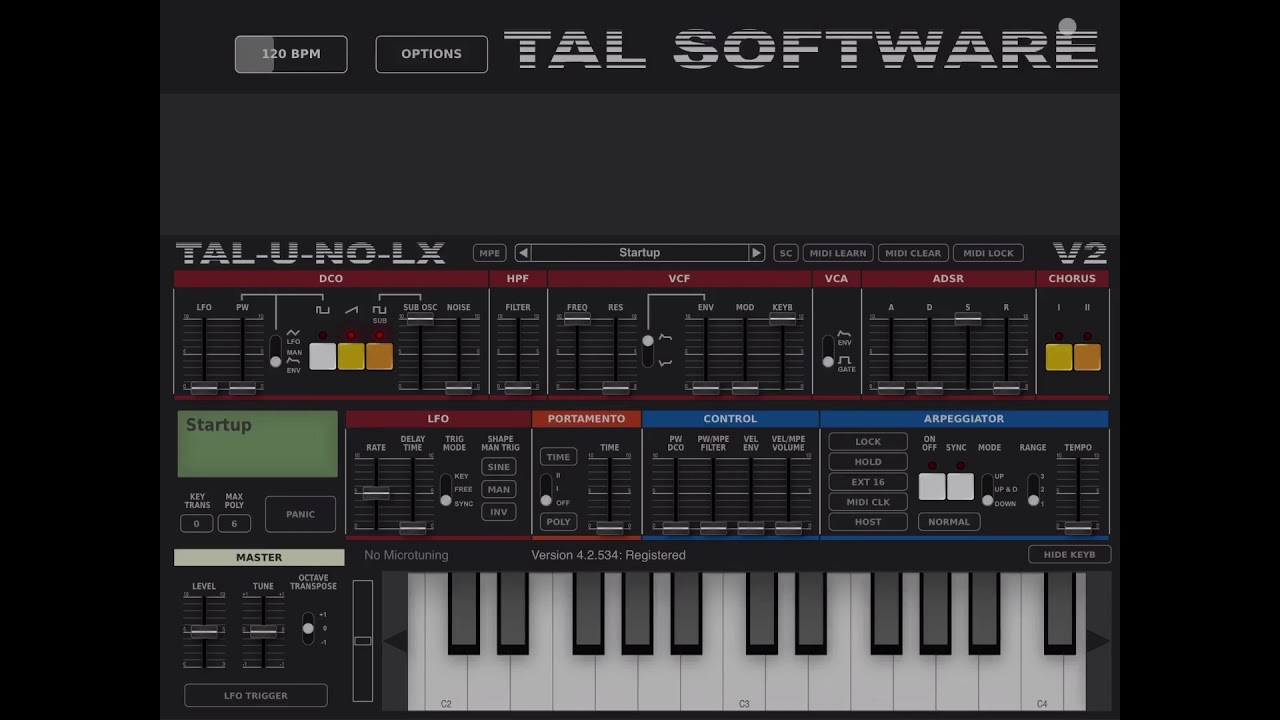Image resolution: width=1280 pixels, height=720 pixels.
Task: Click the master TUNE slider handle
Action: [263, 632]
